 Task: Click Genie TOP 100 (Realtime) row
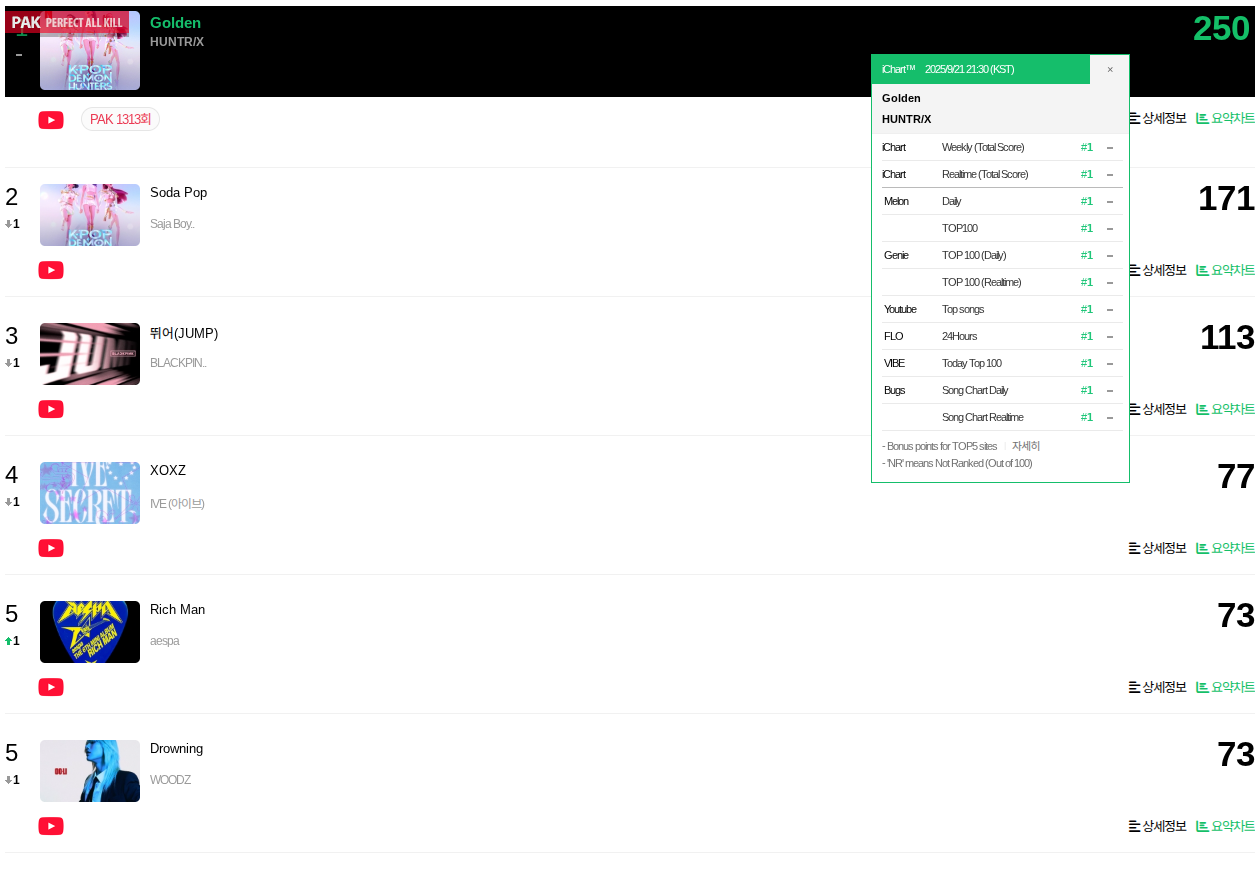point(1002,282)
